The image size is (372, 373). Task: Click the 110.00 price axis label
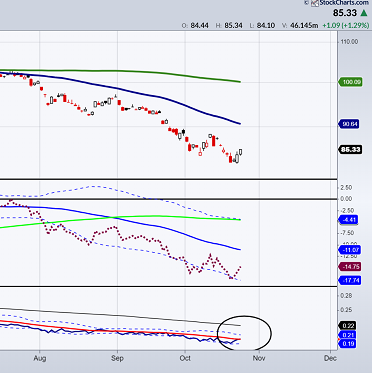pyautogui.click(x=350, y=42)
